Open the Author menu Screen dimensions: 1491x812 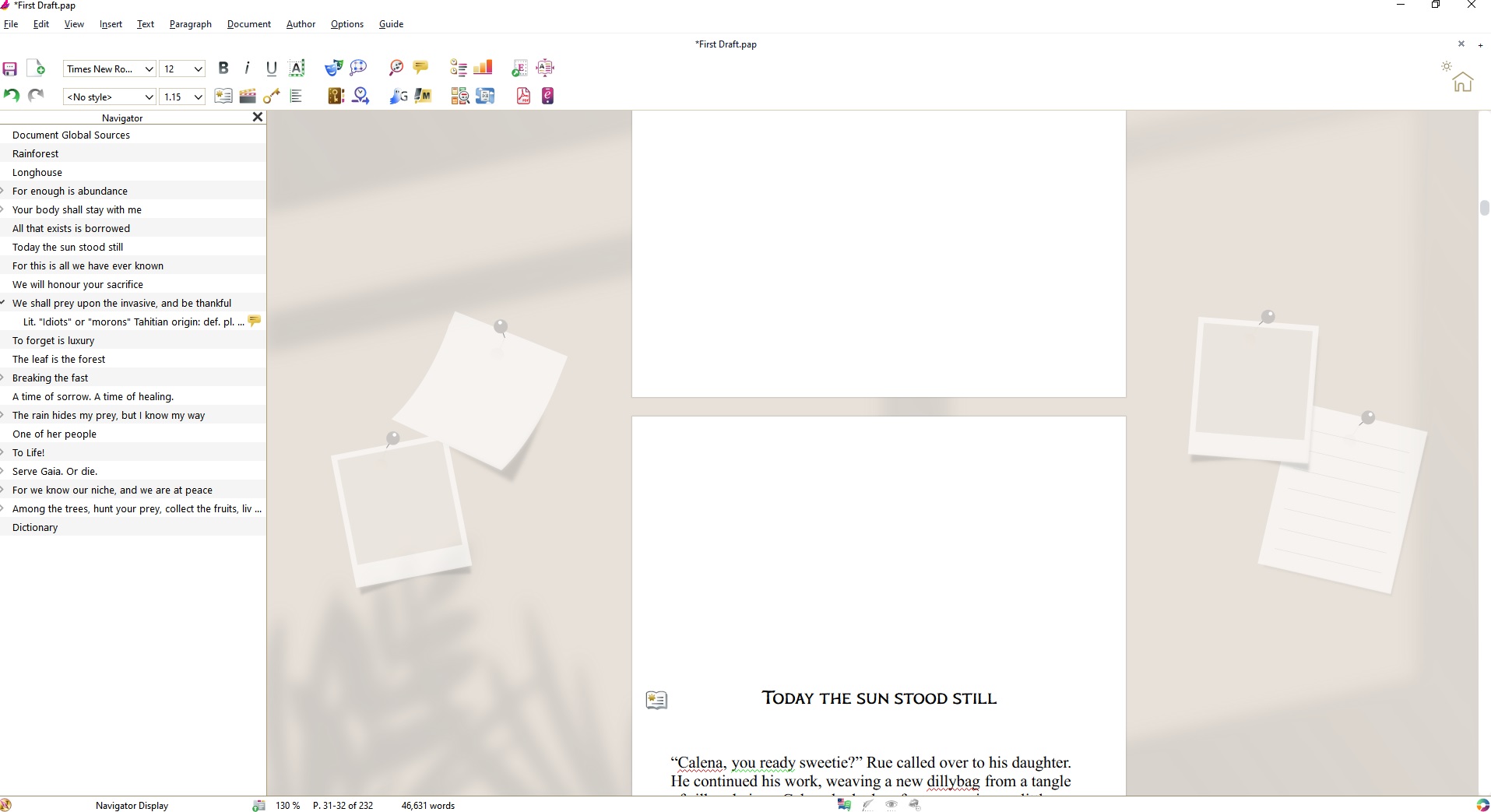point(301,24)
